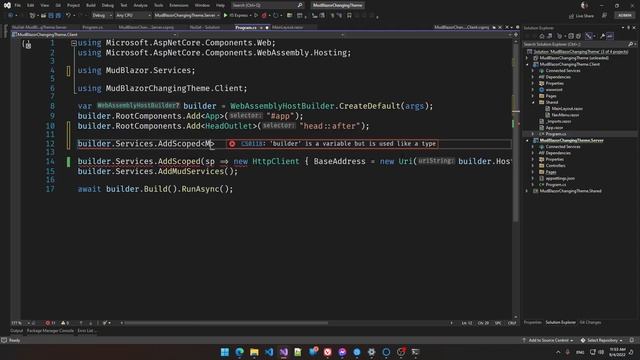Screen dimensions: 640x360
Task: Open the File menu
Action: pos(18,5)
